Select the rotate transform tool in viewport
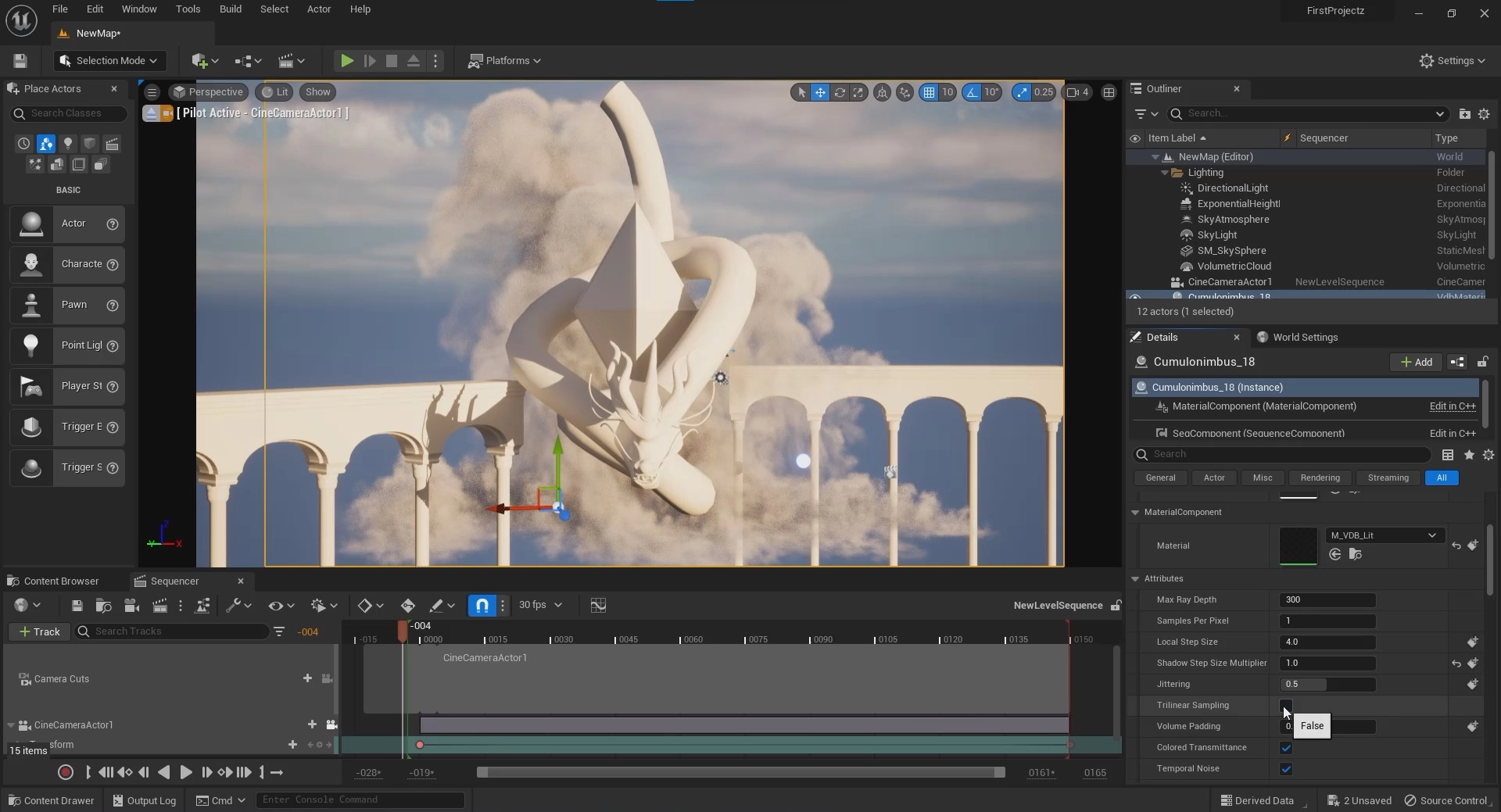This screenshot has width=1501, height=812. [840, 92]
